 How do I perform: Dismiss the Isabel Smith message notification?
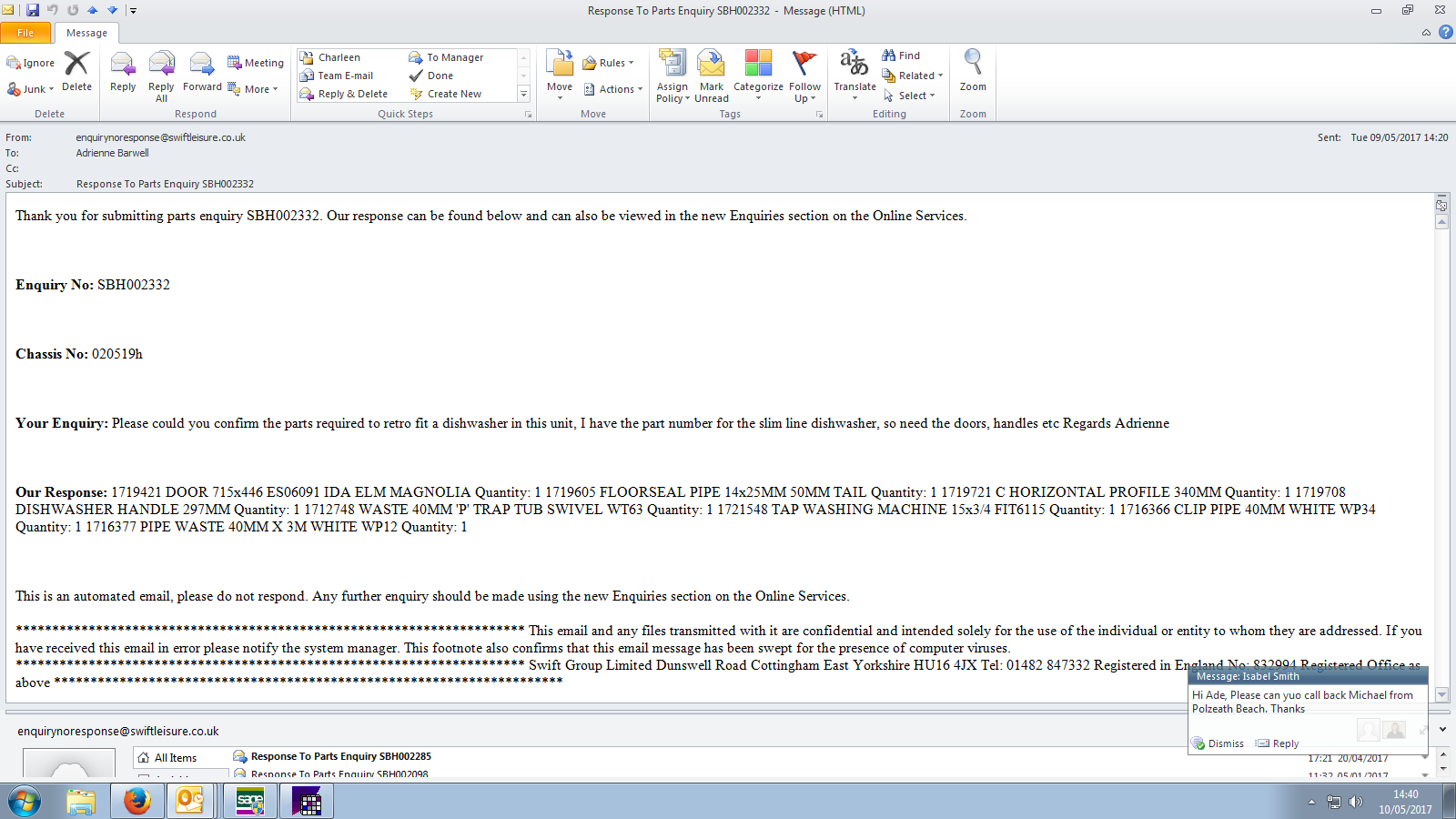click(1218, 743)
